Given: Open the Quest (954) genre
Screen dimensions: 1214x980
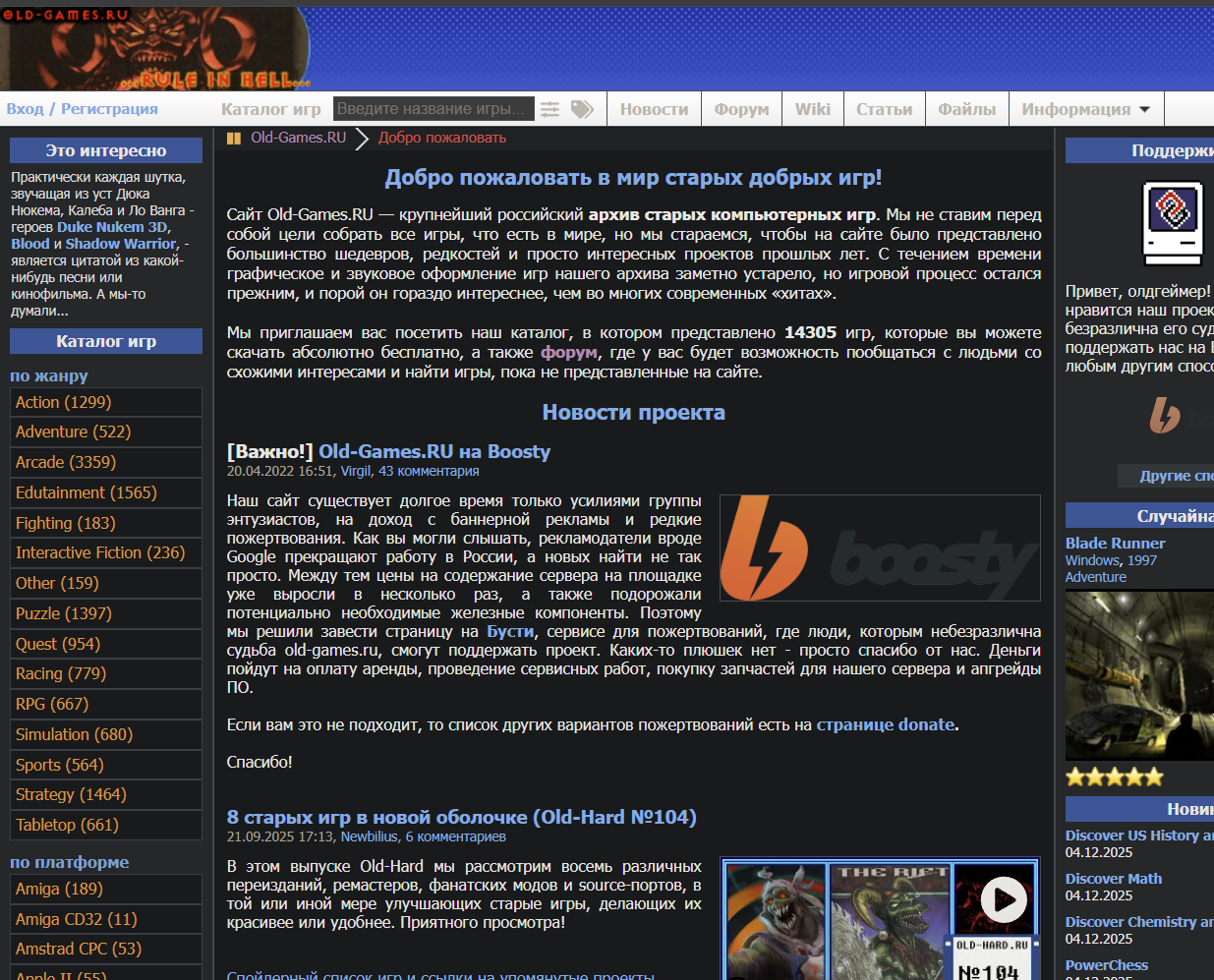Looking at the screenshot, I should [106, 644].
